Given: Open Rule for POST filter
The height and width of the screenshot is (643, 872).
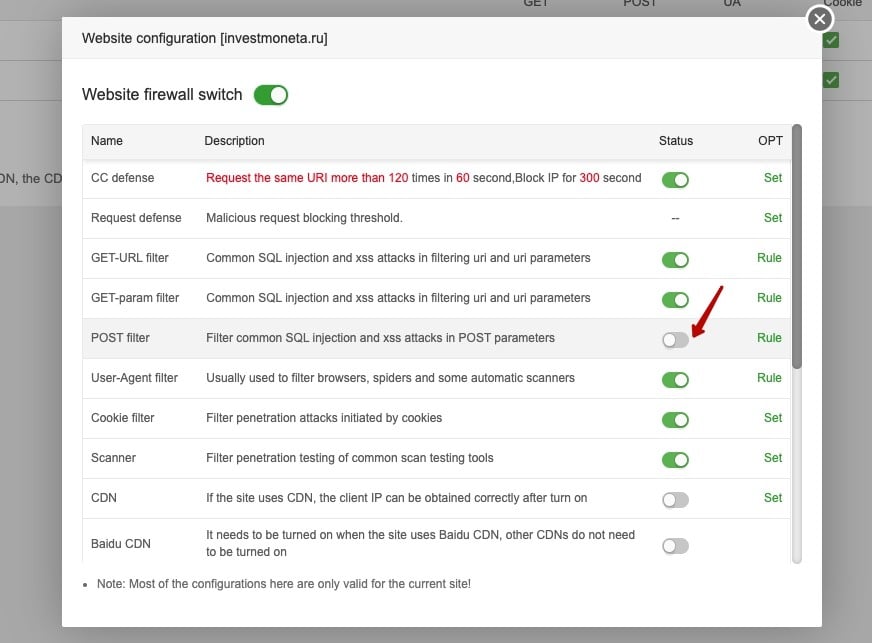Looking at the screenshot, I should [x=769, y=338].
